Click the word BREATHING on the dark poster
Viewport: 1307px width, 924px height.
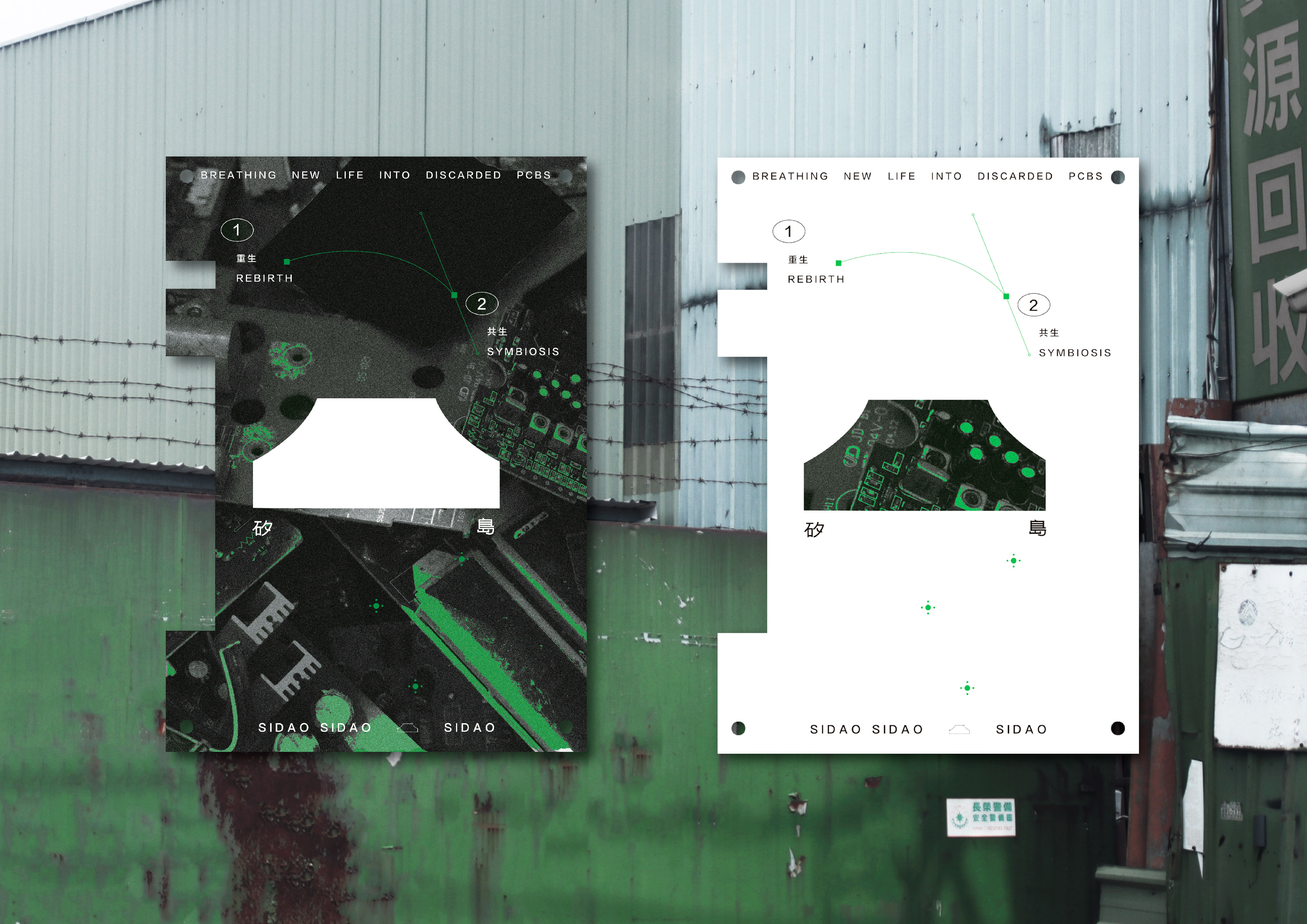238,175
